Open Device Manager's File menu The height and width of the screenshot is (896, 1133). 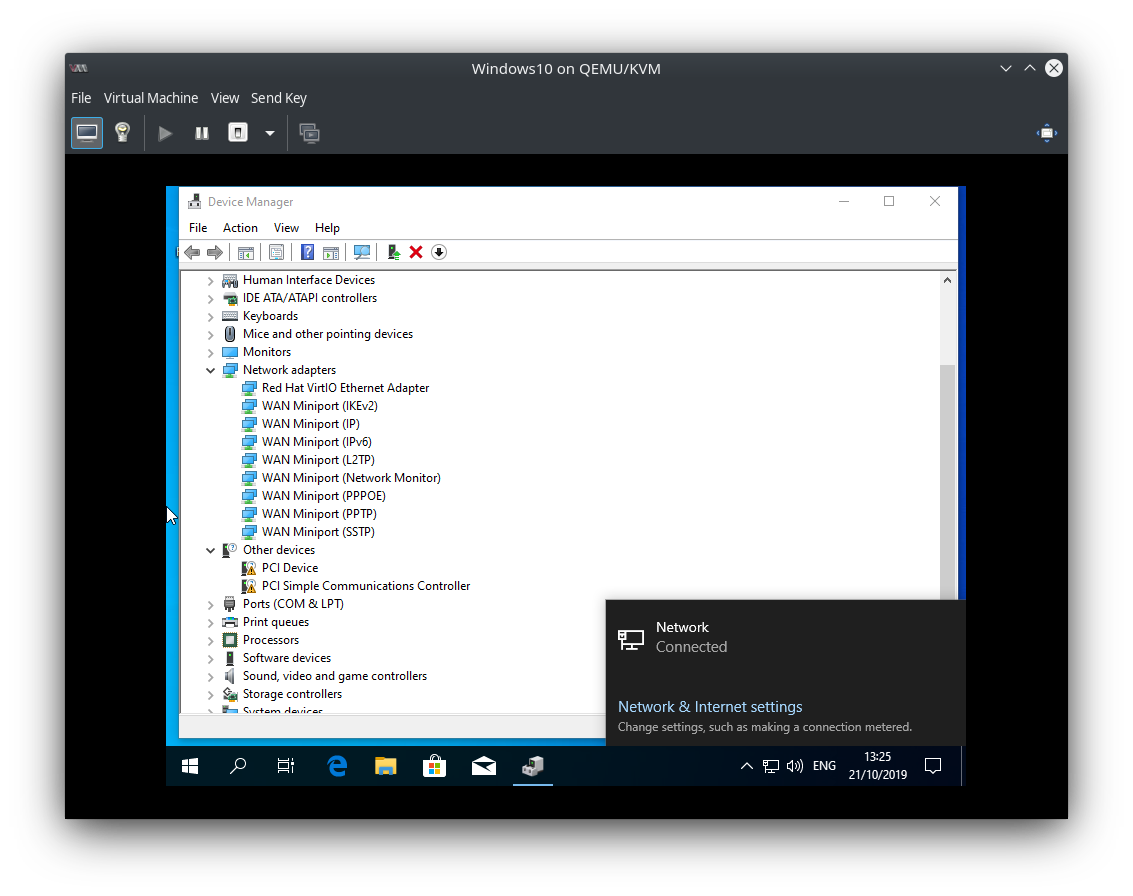198,228
